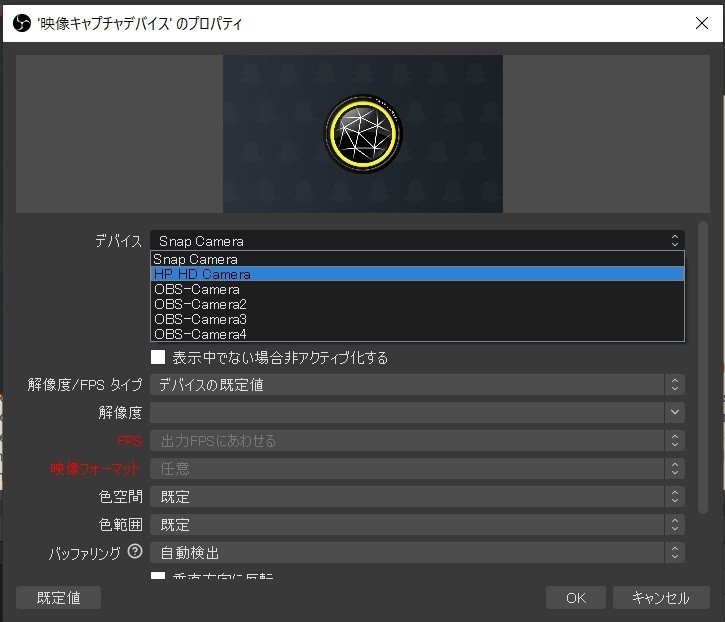Click the properties panel vertical scrollbar
The image size is (725, 622).
tap(703, 367)
